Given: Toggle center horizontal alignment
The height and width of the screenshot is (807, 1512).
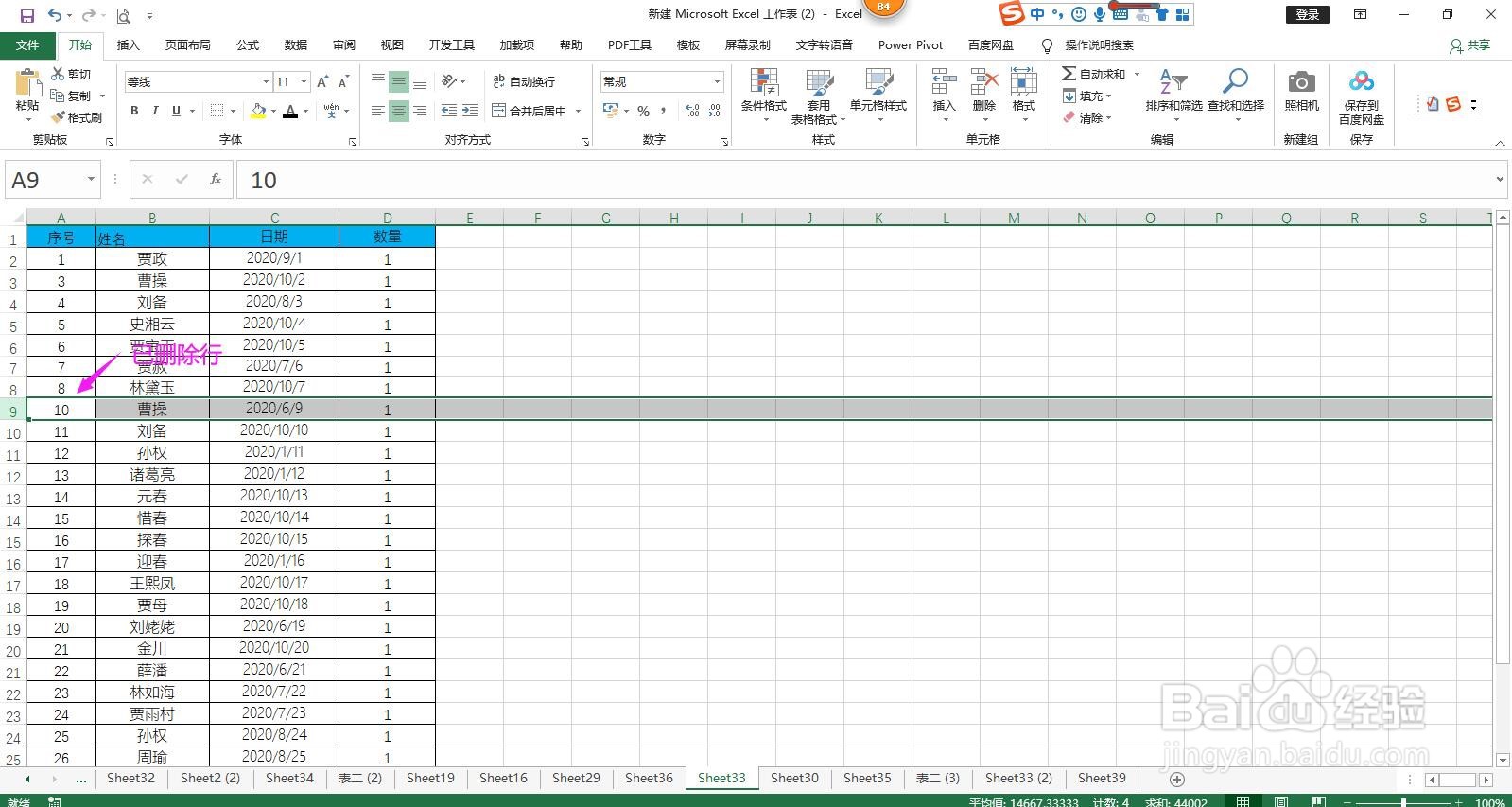Looking at the screenshot, I should click(x=399, y=111).
